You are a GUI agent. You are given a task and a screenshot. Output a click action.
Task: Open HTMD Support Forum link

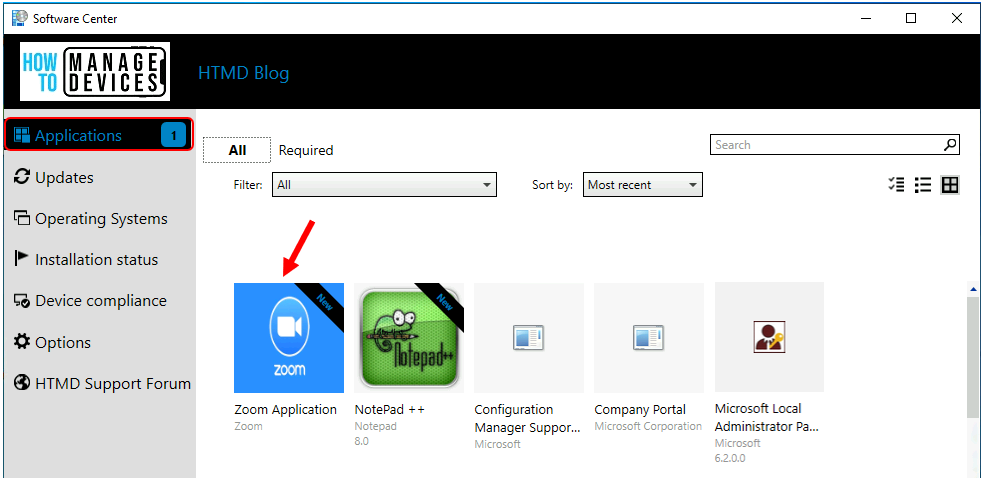click(x=113, y=383)
